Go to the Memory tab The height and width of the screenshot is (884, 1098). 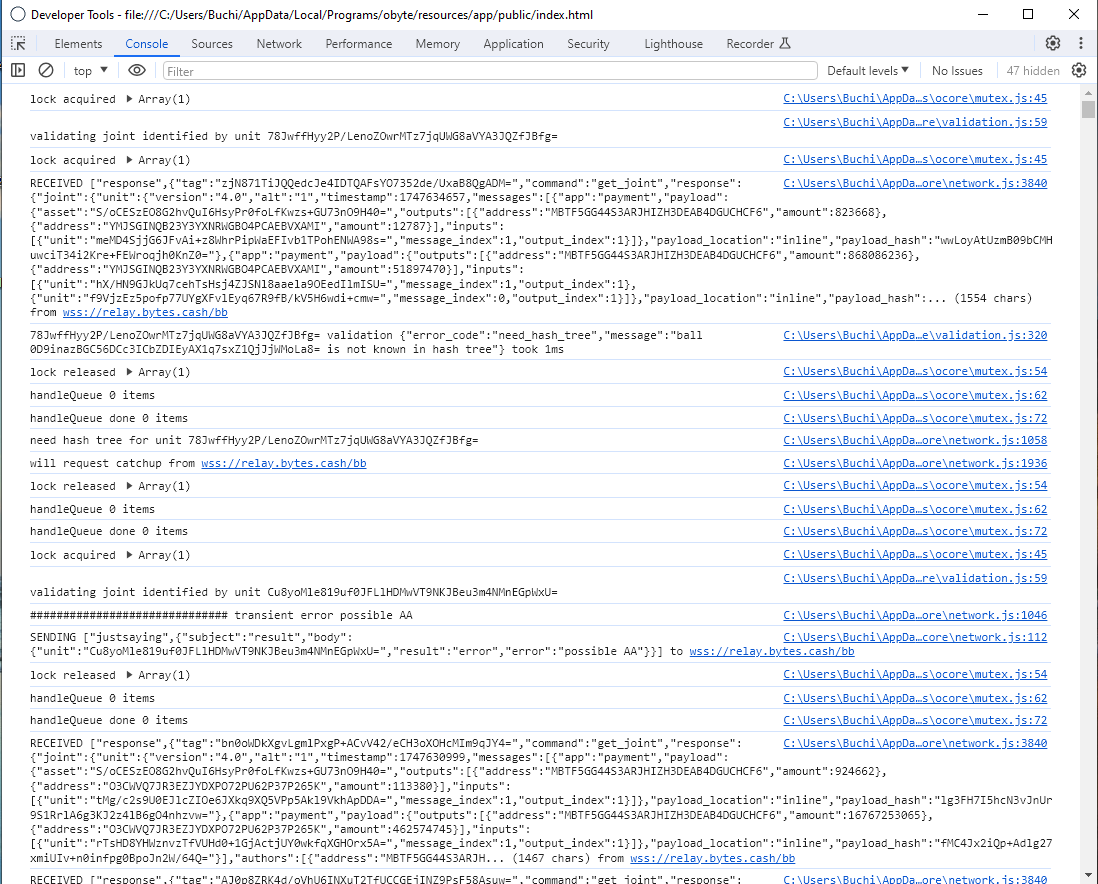(x=438, y=43)
